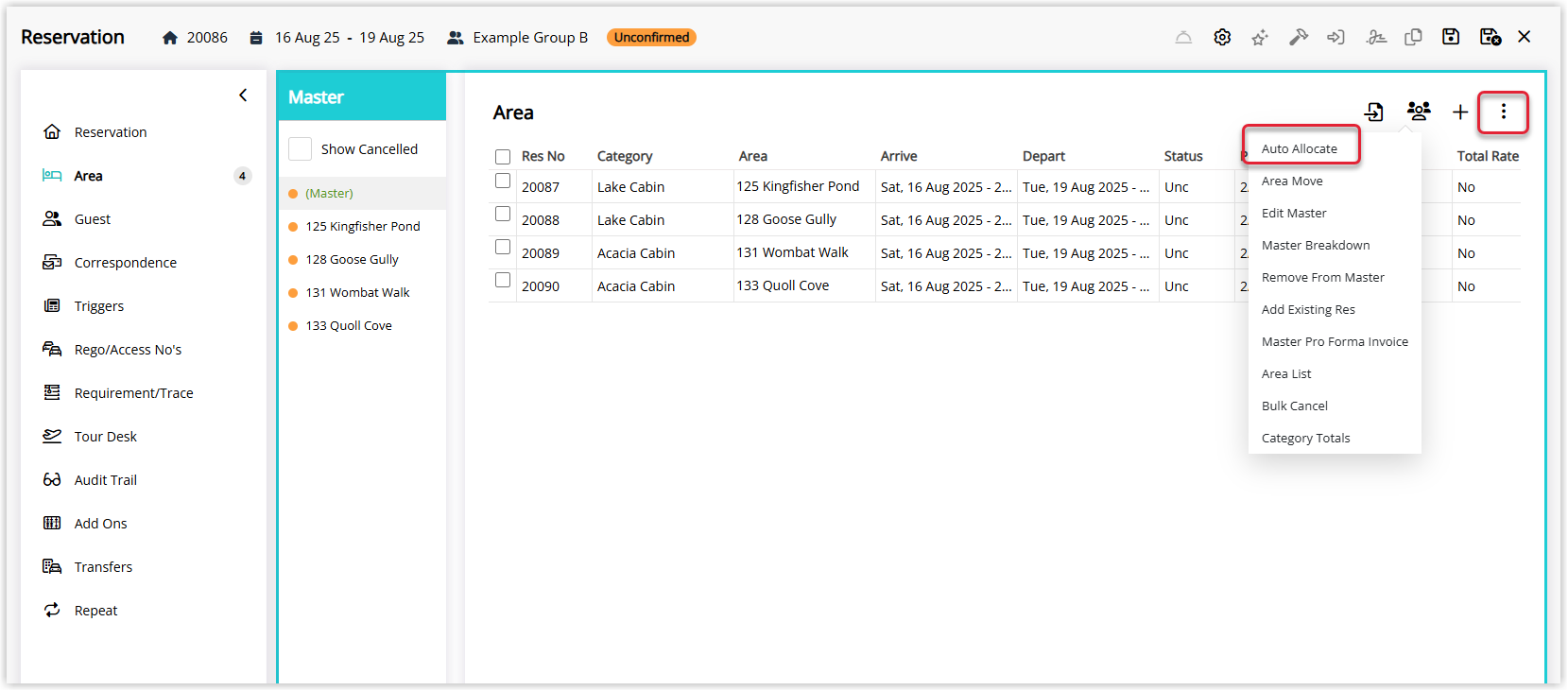Click the sparkle stars icon
The width and height of the screenshot is (1568, 691).
coord(1260,38)
